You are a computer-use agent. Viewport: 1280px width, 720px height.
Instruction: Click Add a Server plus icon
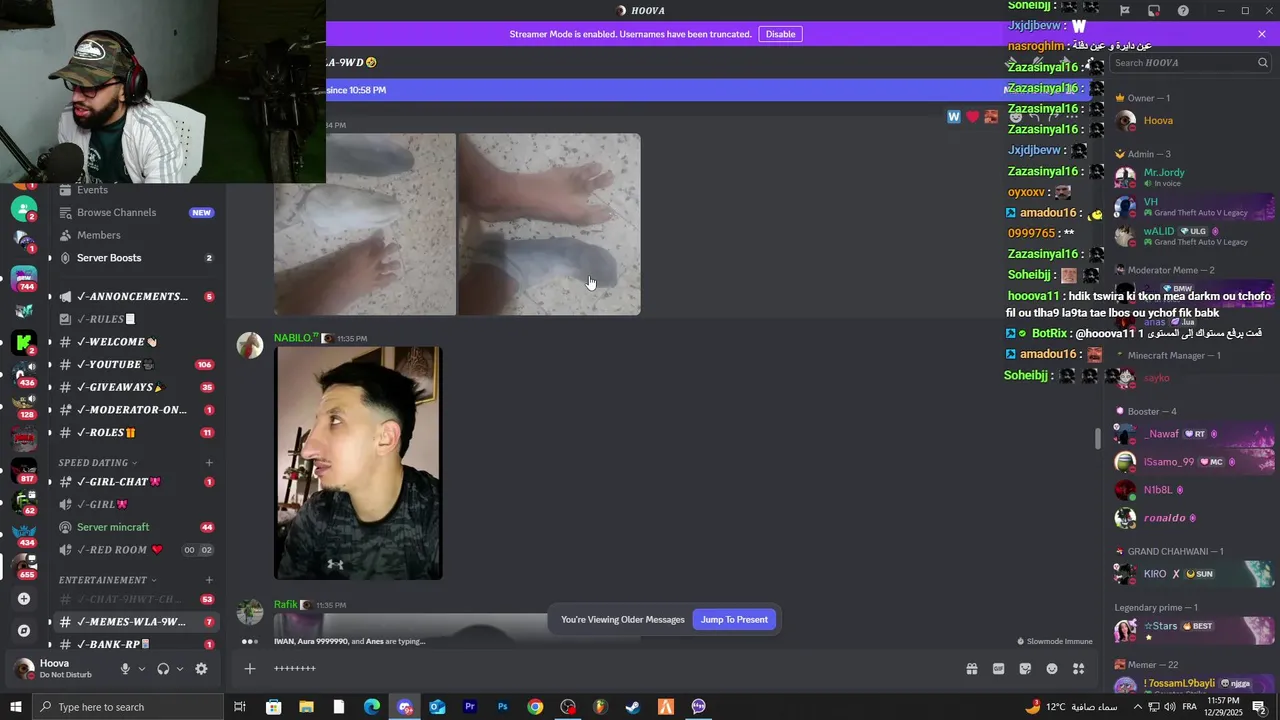pos(24,599)
